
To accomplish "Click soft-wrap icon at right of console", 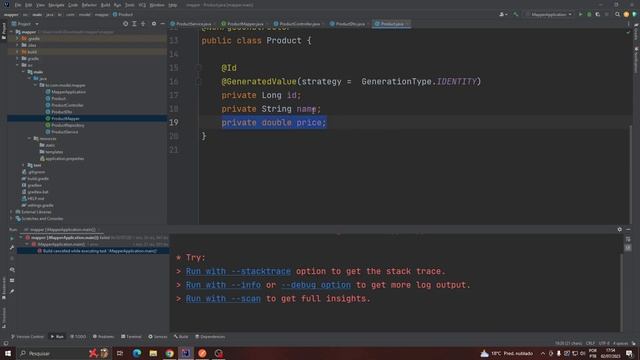I will point(628,240).
